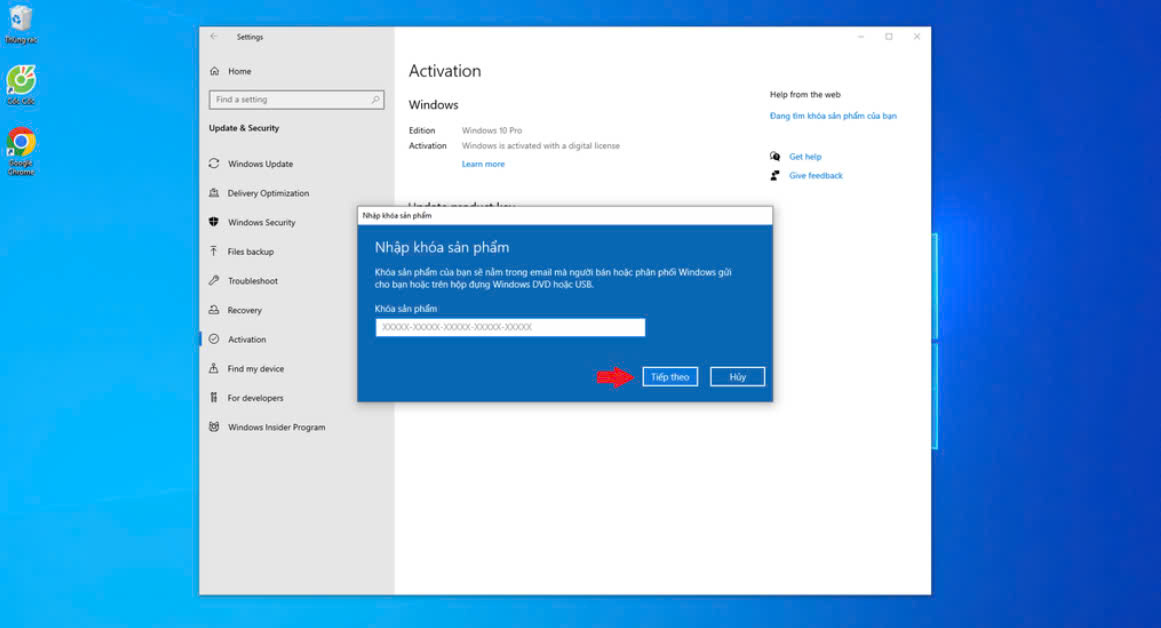Click the Get help chat icon

[774, 156]
